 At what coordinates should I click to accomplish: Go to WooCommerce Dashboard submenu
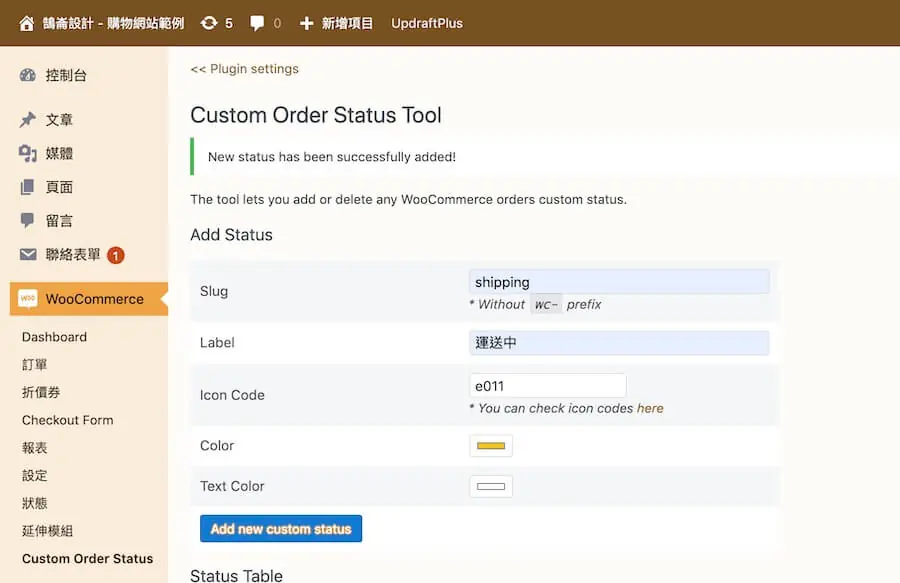click(54, 337)
